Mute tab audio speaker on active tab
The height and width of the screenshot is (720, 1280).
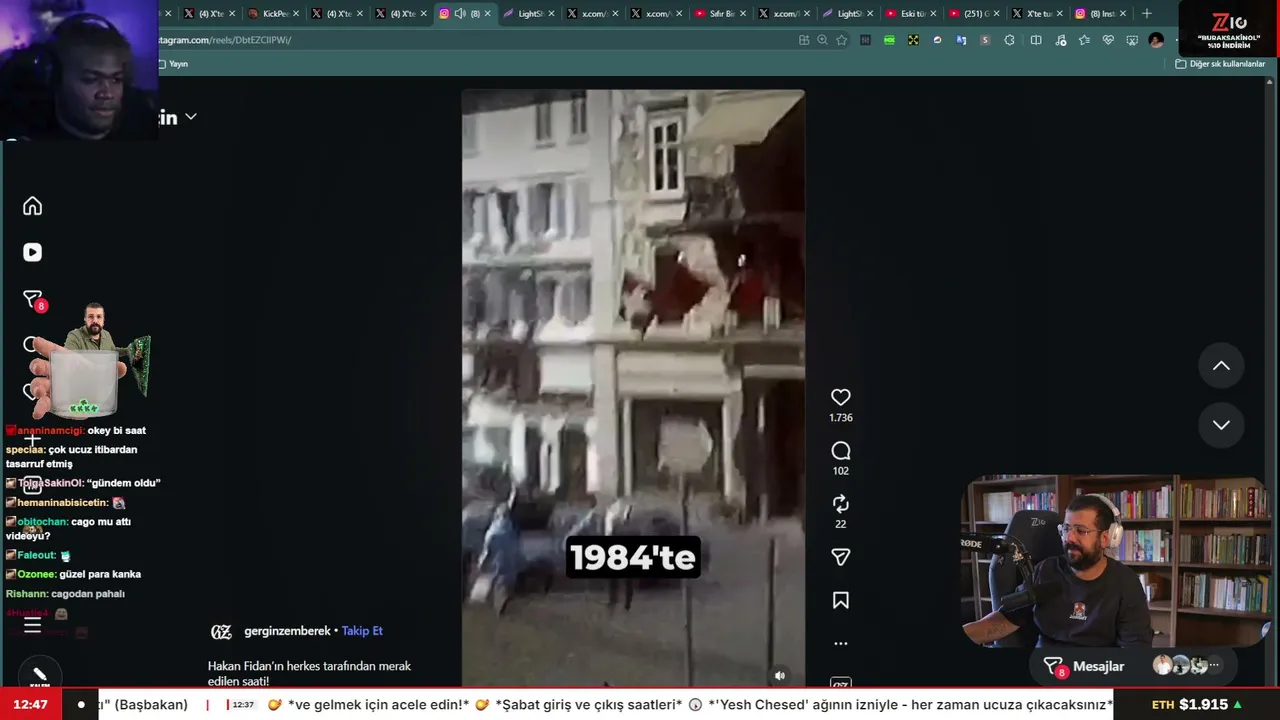(460, 14)
